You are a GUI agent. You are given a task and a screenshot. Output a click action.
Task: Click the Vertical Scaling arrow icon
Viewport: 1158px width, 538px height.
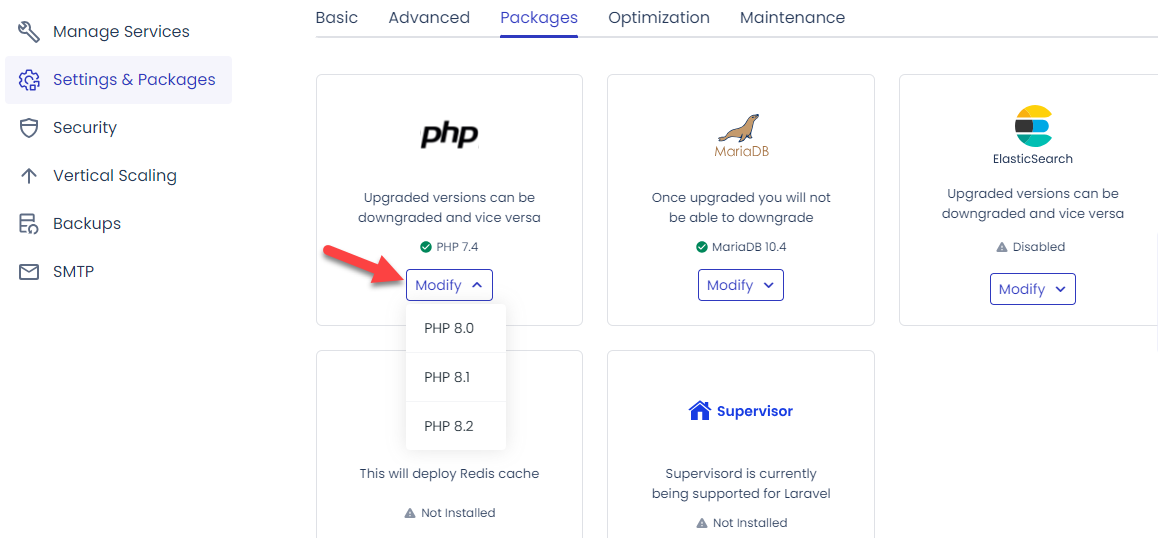click(29, 176)
